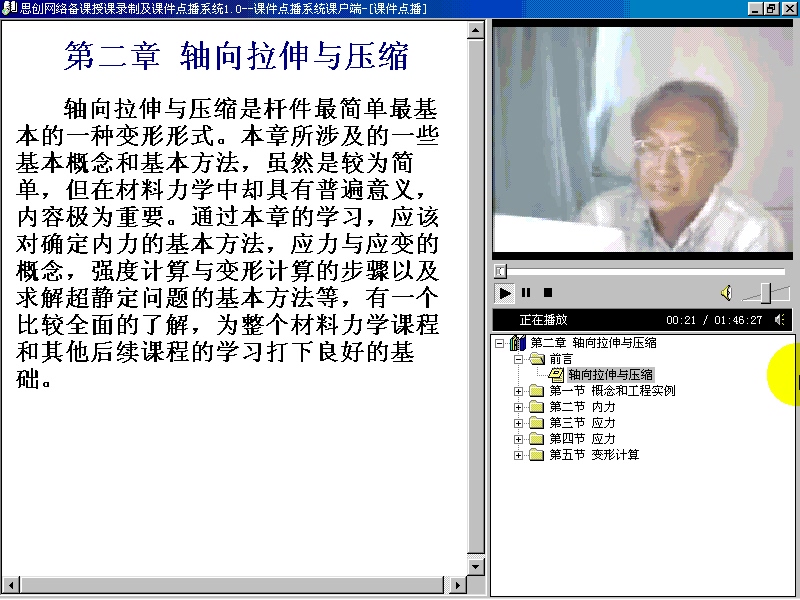Expand 第一节 概念和工程实例 folder
Viewport: 800px width, 600px height.
[518, 391]
